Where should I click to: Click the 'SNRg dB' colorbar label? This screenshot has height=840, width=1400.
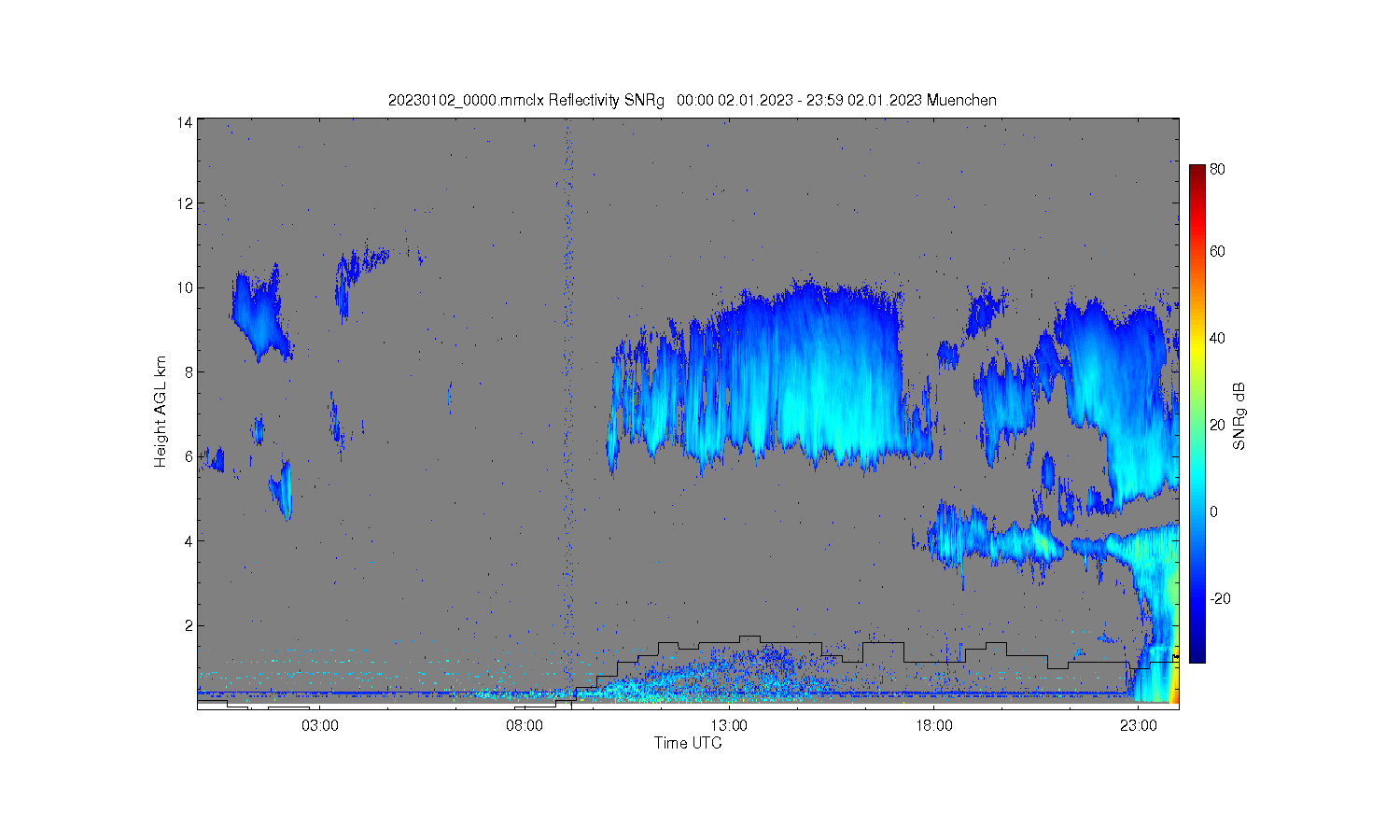pyautogui.click(x=1239, y=416)
